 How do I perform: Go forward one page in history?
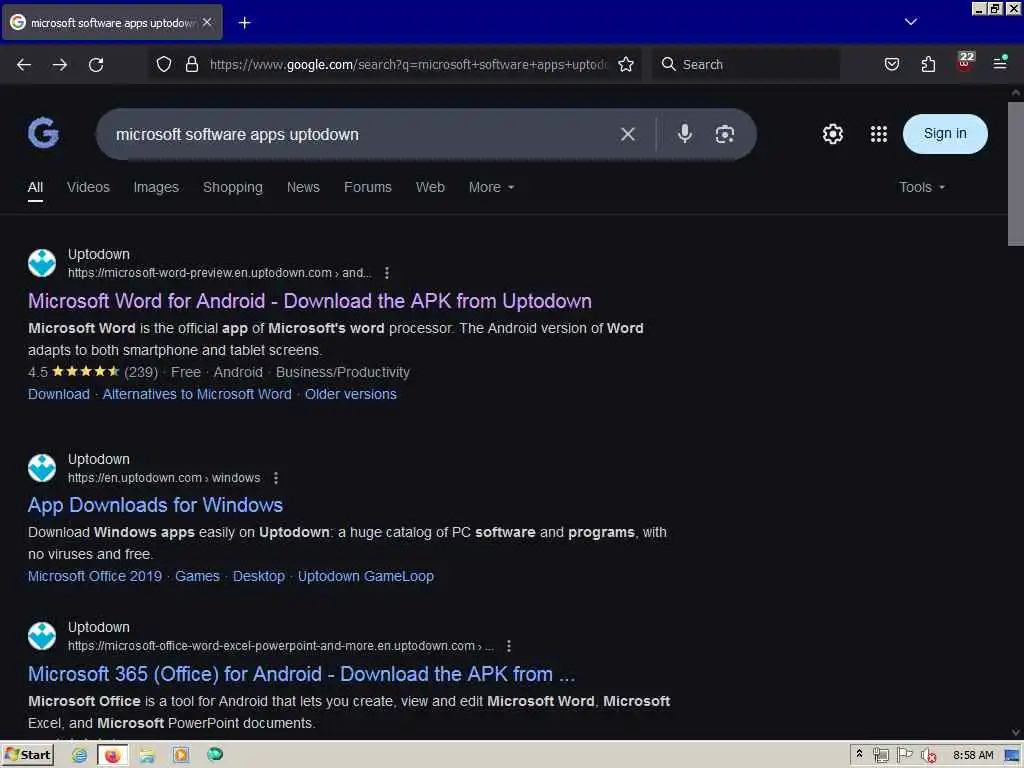click(x=60, y=65)
